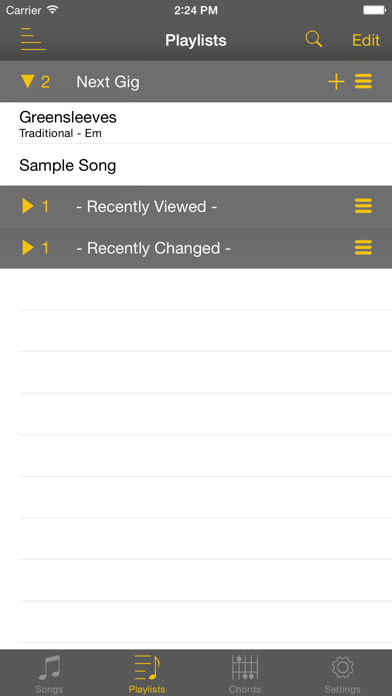Tap Recently Changed reorder handle icon
This screenshot has width=392, height=696.
(x=363, y=248)
